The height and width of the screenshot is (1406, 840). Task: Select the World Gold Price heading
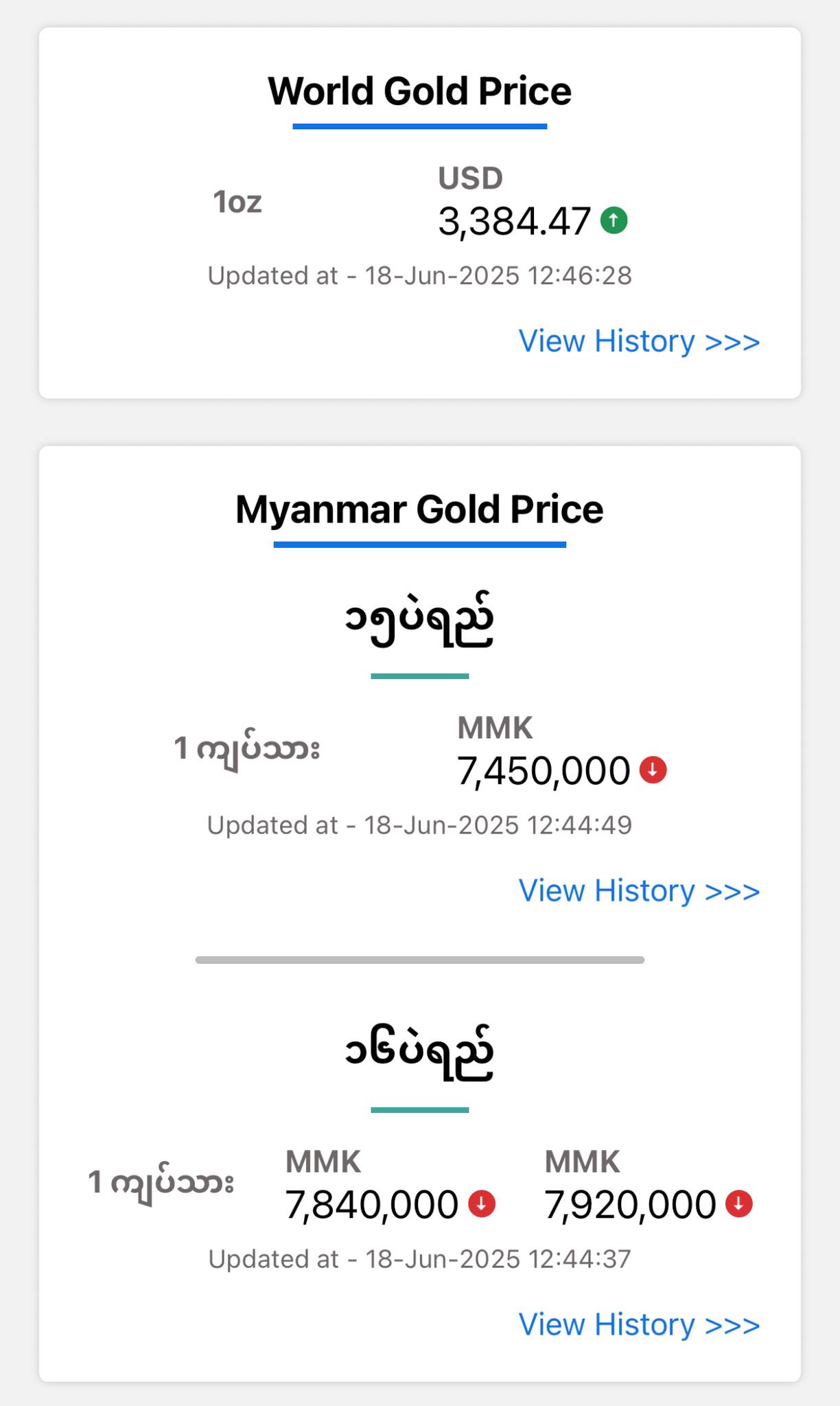tap(419, 91)
